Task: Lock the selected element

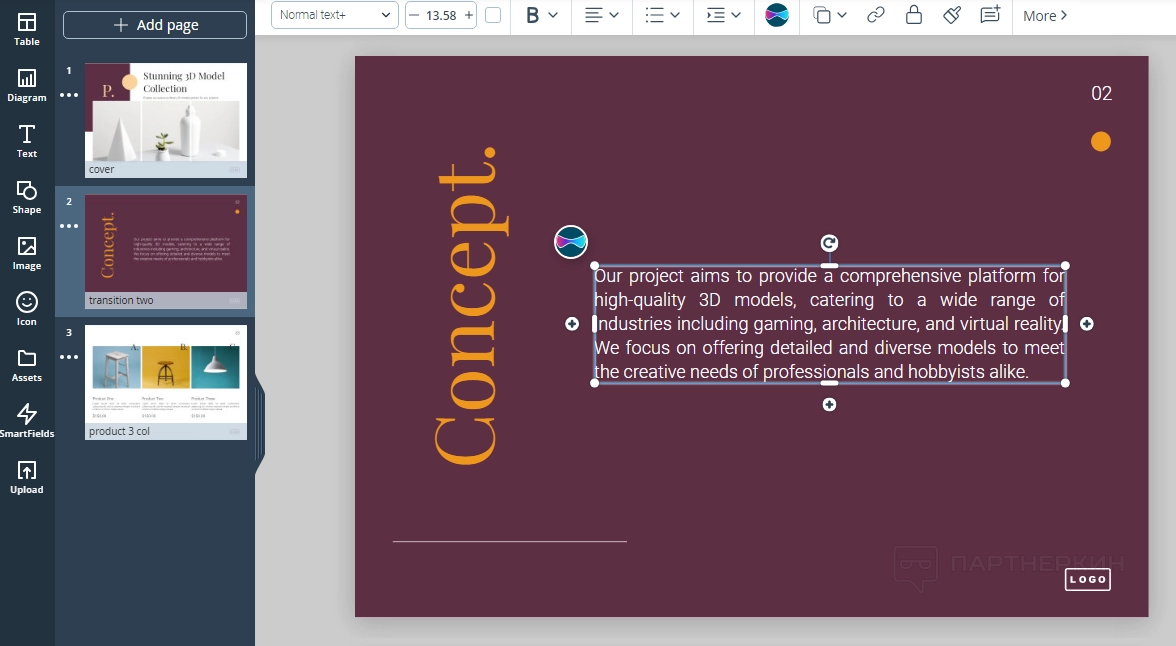Action: tap(913, 15)
